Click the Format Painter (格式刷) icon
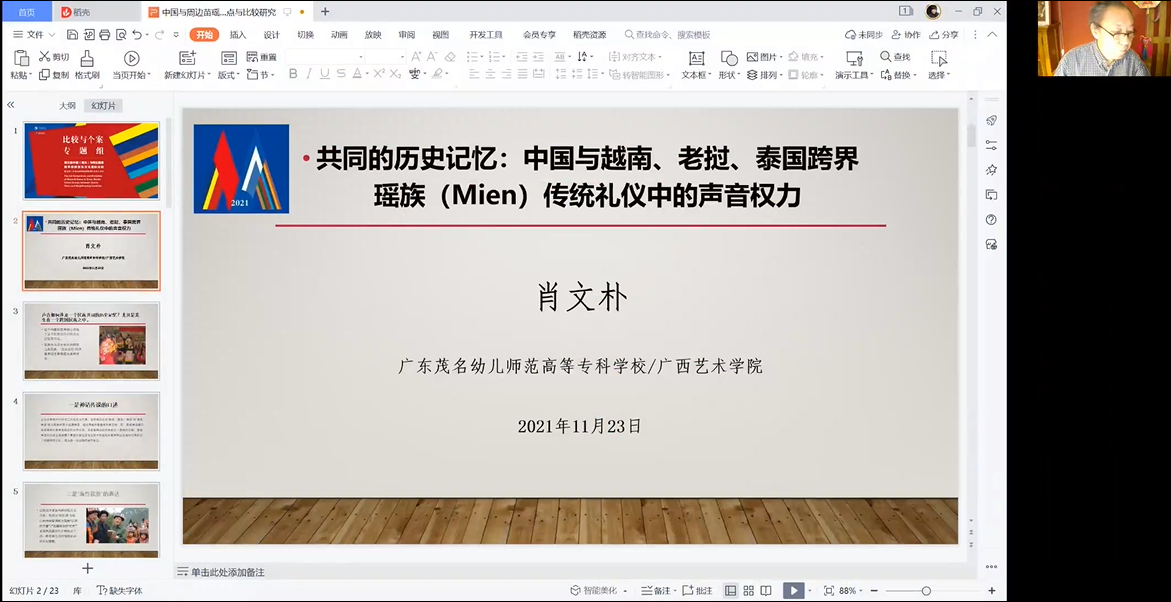The image size is (1171, 602). click(87, 59)
